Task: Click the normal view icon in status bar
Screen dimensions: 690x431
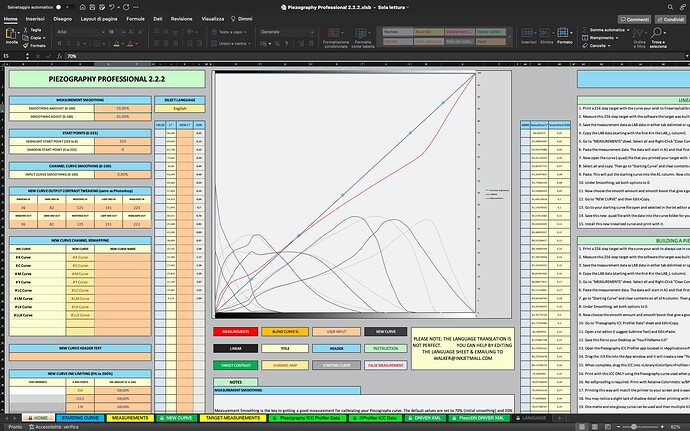Action: point(582,427)
